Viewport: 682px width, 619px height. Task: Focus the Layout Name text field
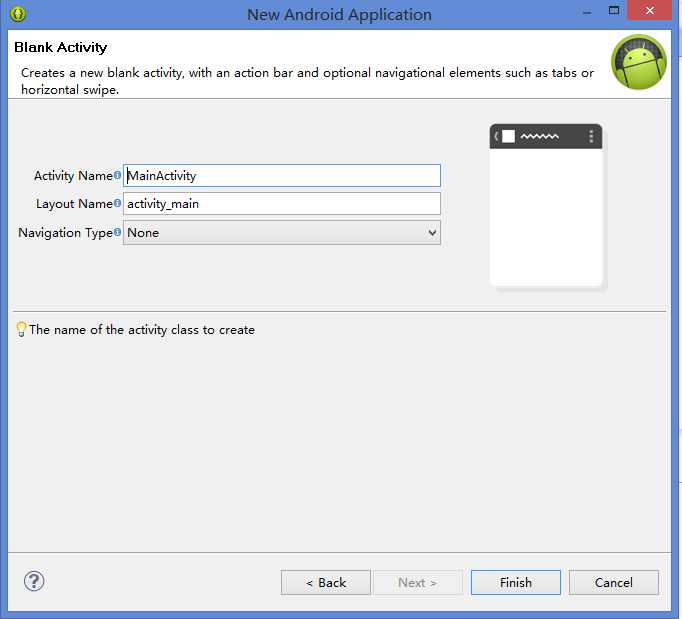[x=282, y=204]
